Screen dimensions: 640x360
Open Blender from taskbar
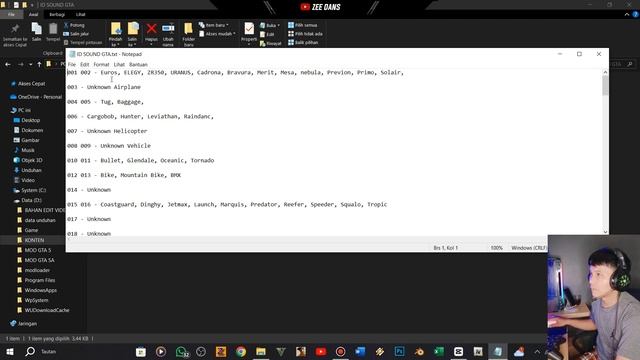point(419,351)
